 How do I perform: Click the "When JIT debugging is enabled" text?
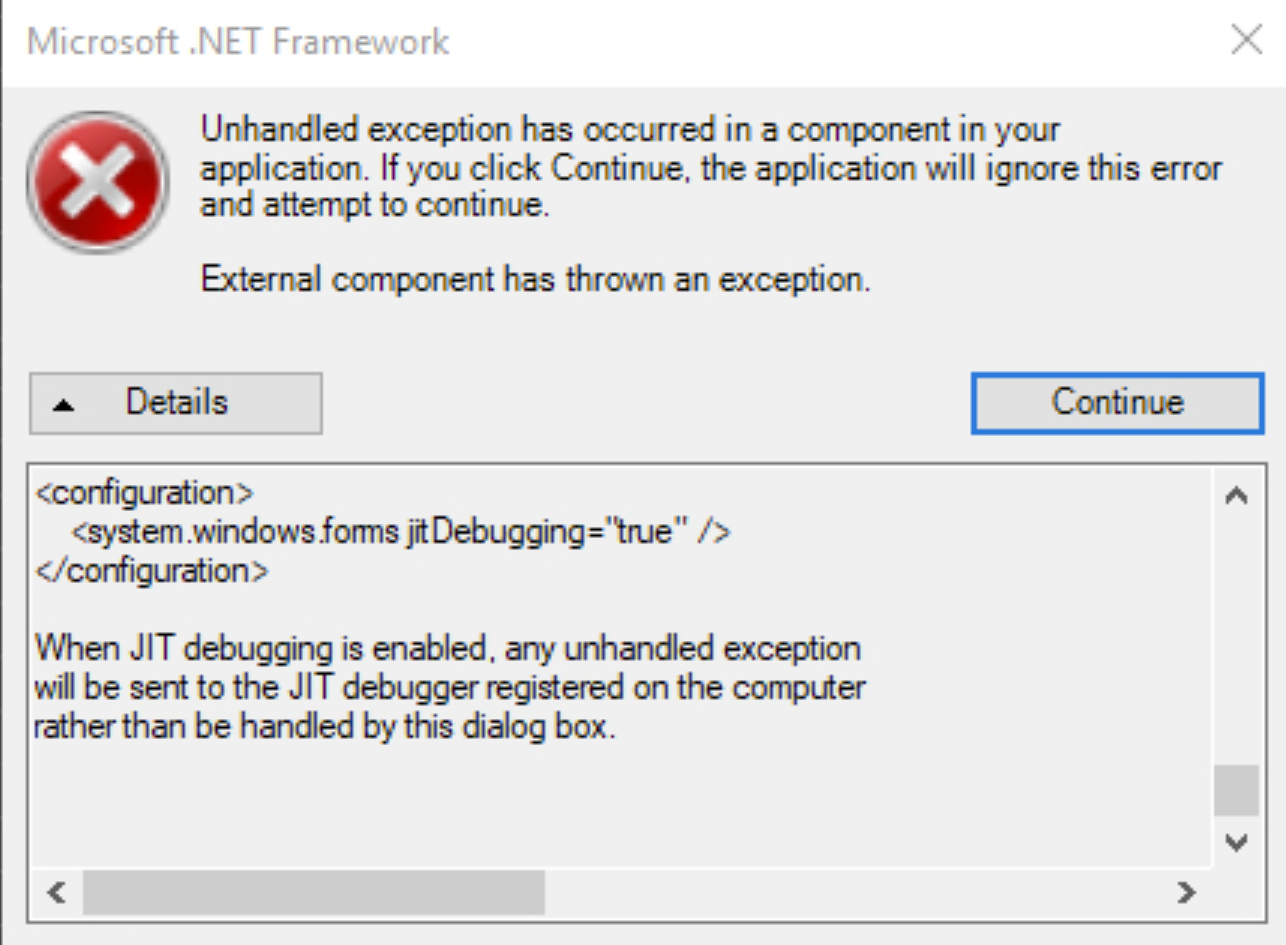coord(447,649)
